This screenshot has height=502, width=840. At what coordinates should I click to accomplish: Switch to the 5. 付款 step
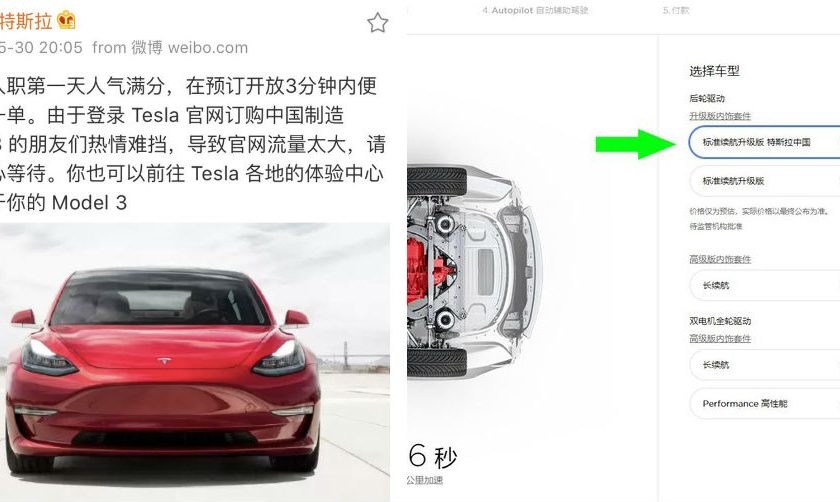[x=676, y=10]
